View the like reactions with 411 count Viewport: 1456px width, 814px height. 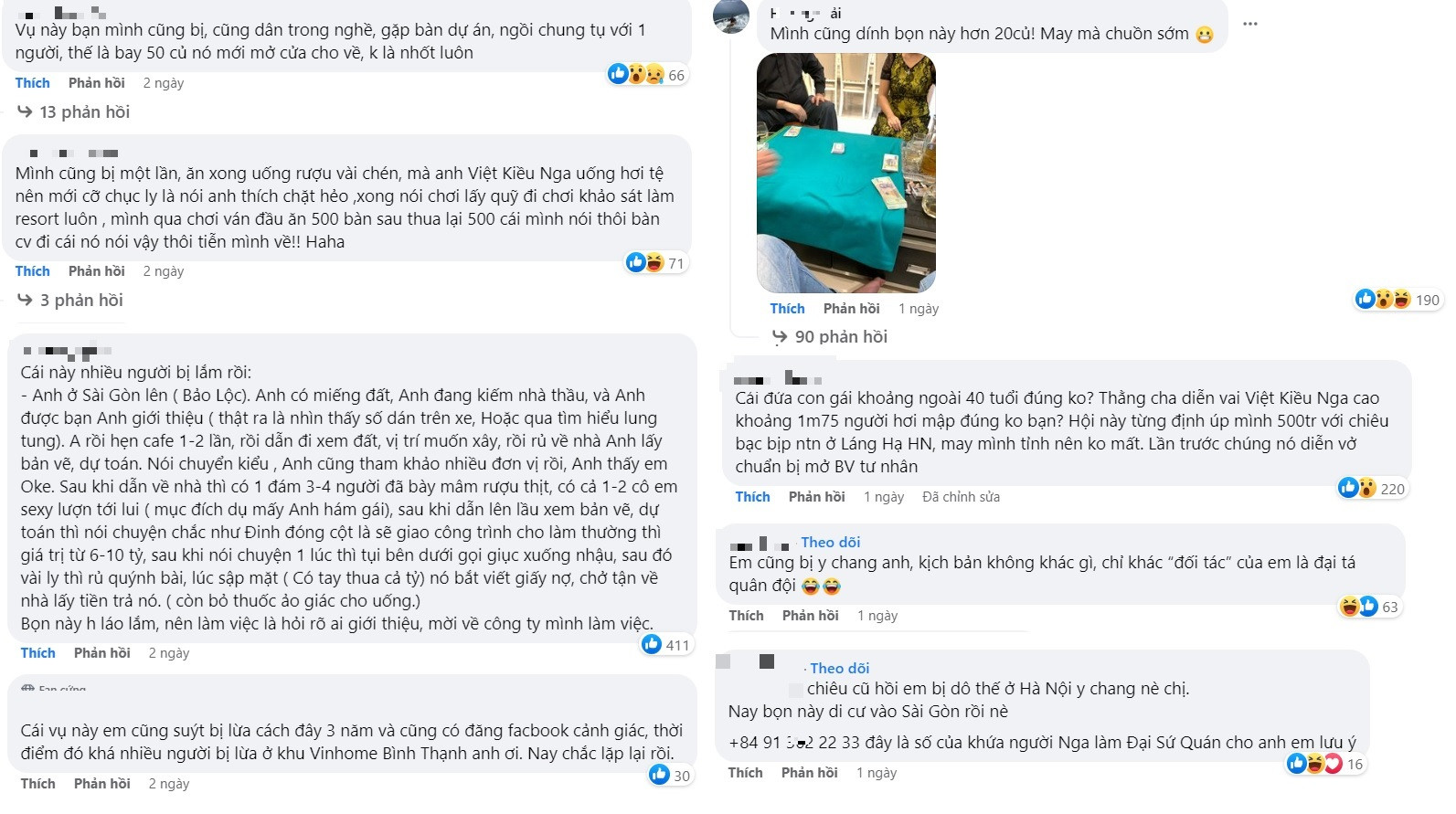pyautogui.click(x=664, y=645)
